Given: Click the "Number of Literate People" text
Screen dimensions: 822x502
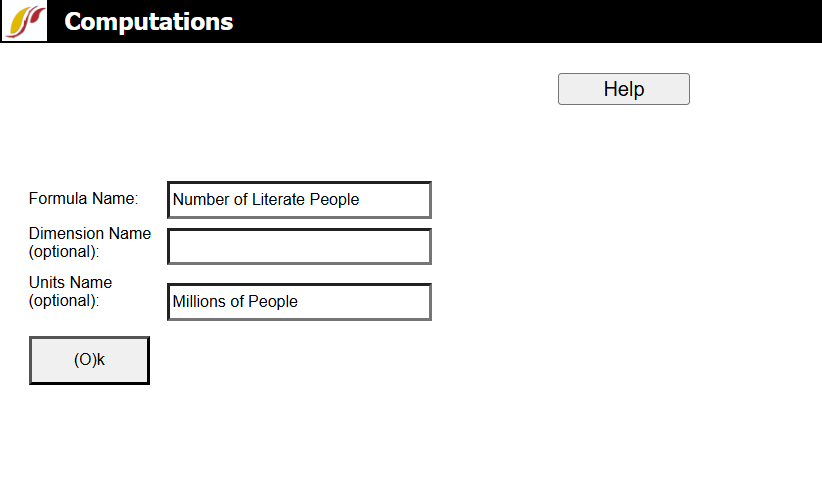Looking at the screenshot, I should pos(266,199).
